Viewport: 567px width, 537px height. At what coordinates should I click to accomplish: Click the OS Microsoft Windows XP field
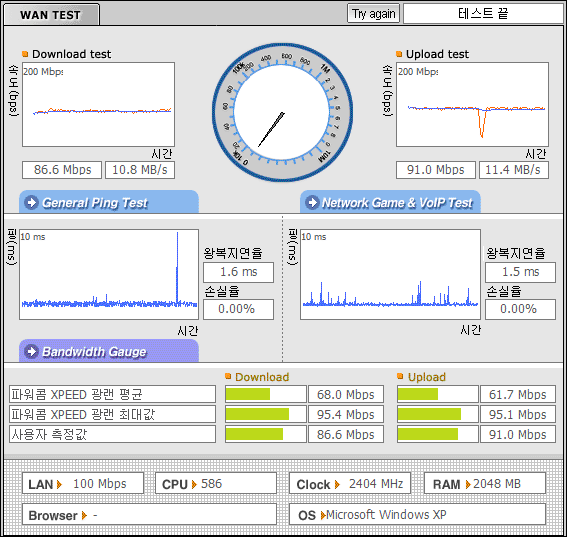coord(417,514)
